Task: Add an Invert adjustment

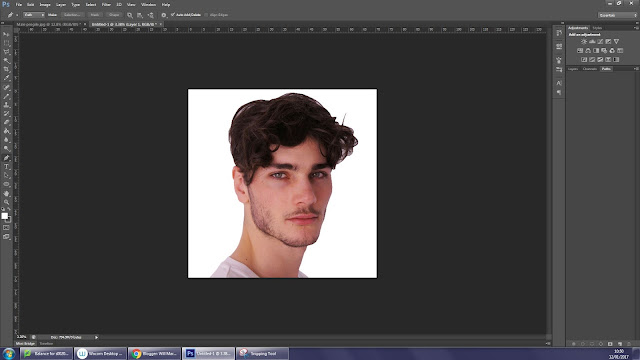Action: click(584, 60)
